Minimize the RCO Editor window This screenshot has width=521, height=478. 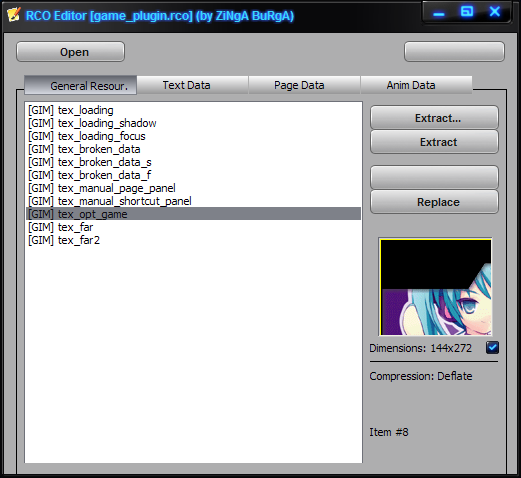[x=438, y=13]
